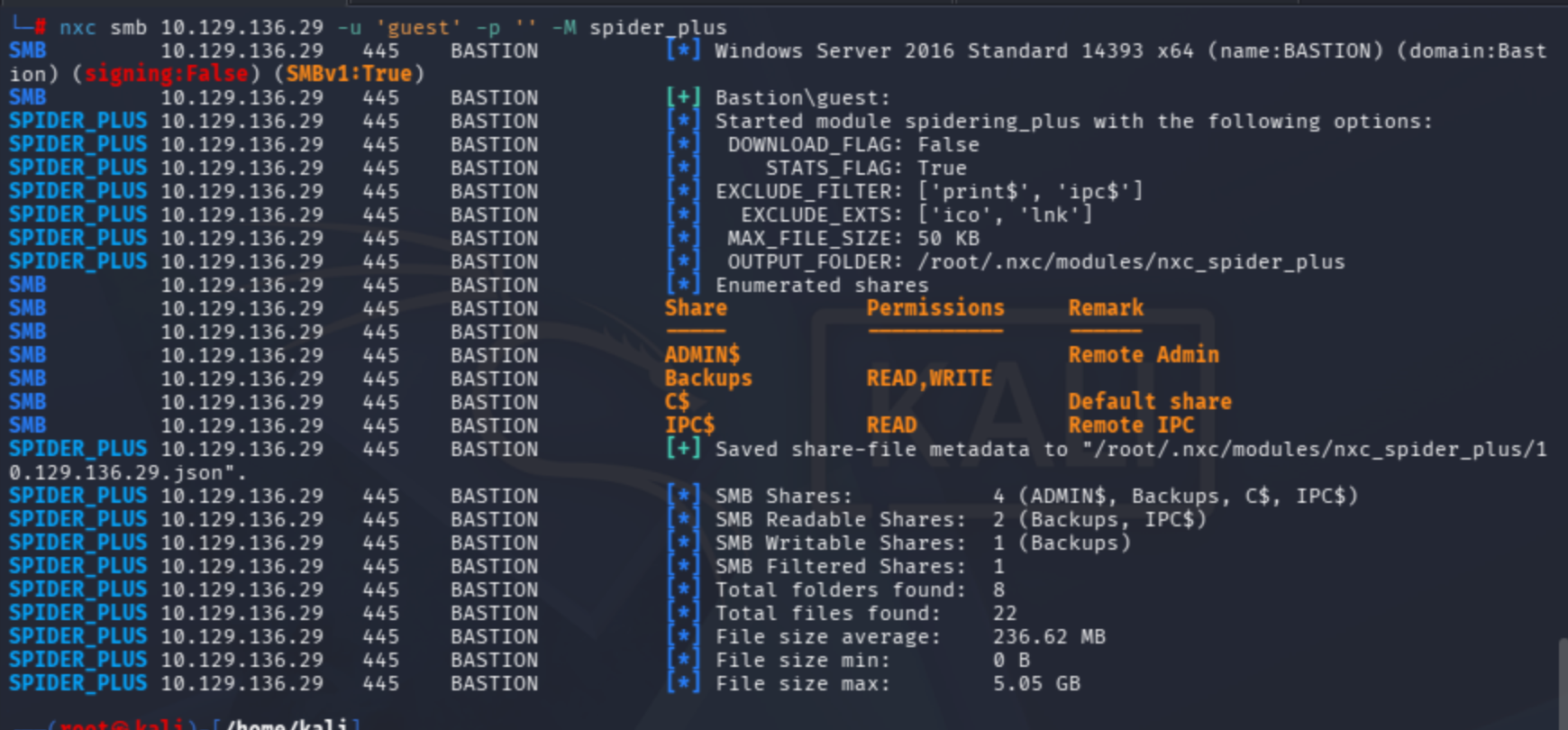
Task: Click the Share column header
Action: tap(696, 308)
